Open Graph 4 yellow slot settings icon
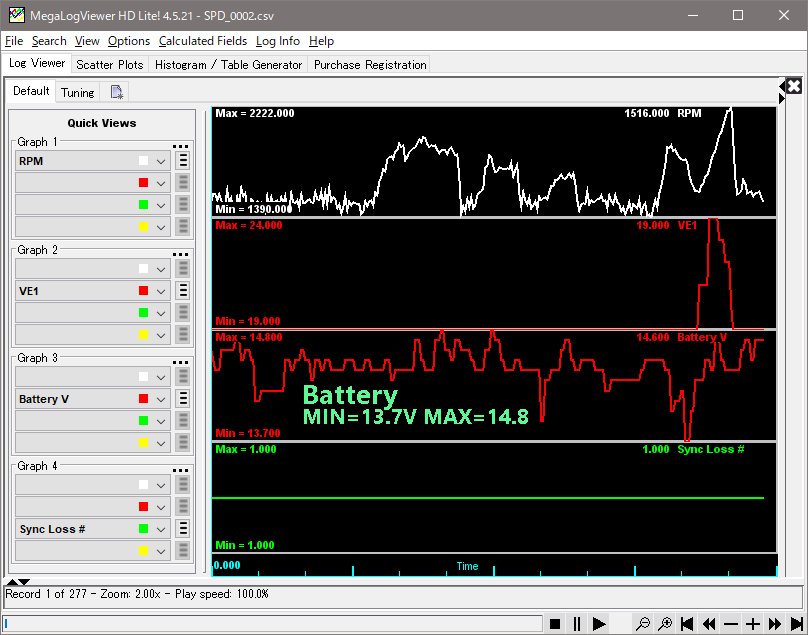Screen dimensions: 808x635 tap(183, 550)
